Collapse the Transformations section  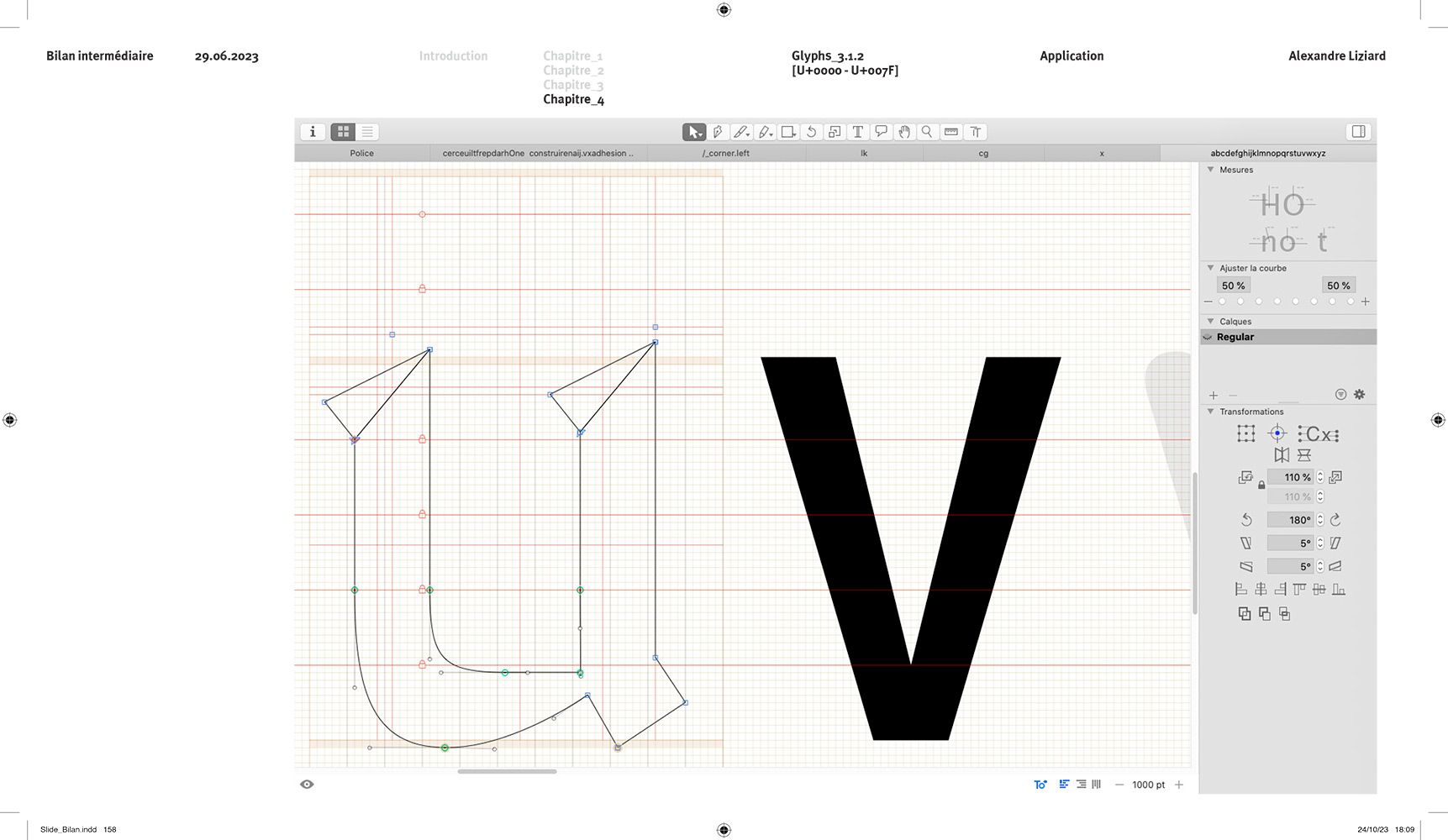pos(1210,412)
